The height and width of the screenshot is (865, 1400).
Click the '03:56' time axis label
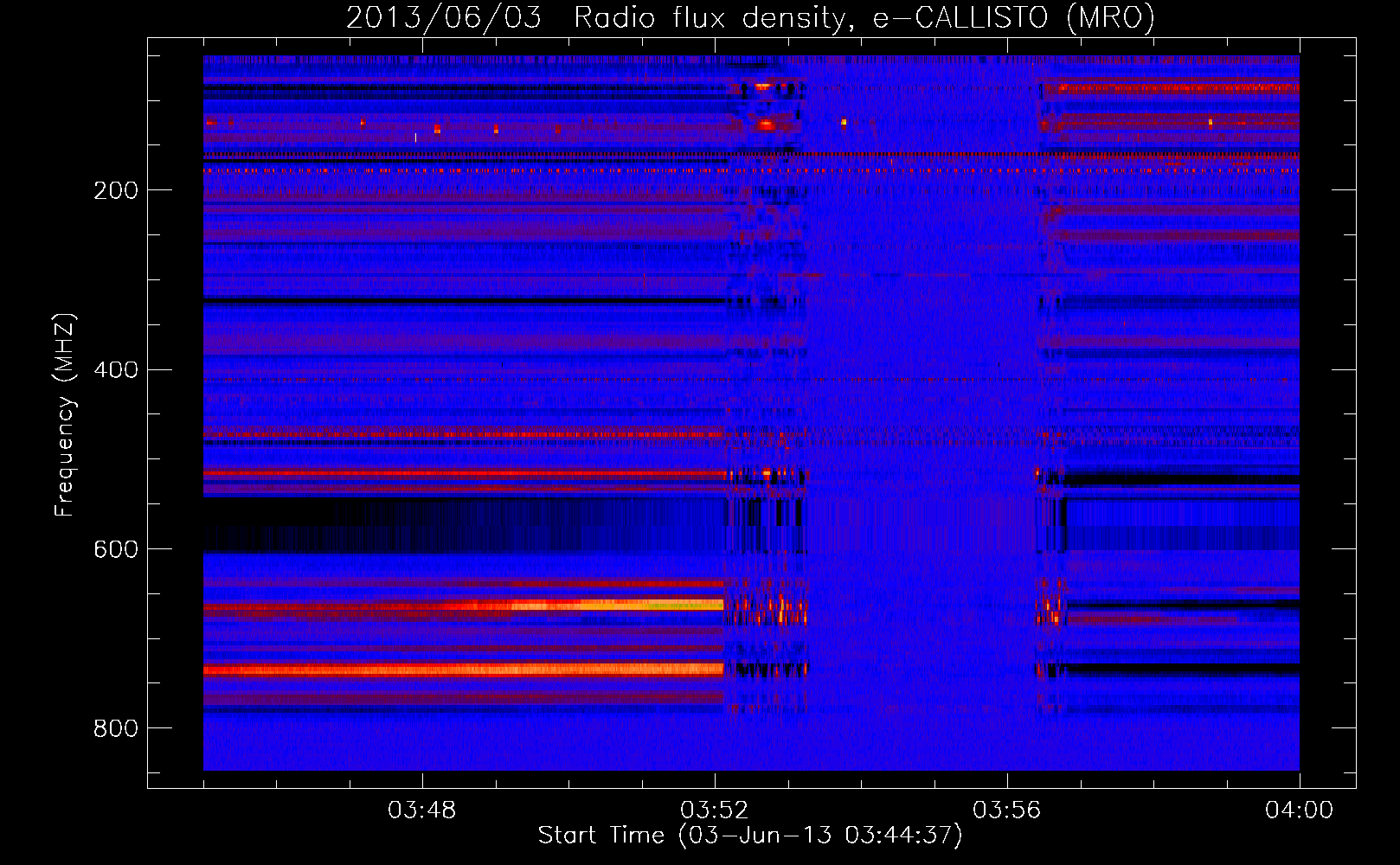pos(1006,811)
